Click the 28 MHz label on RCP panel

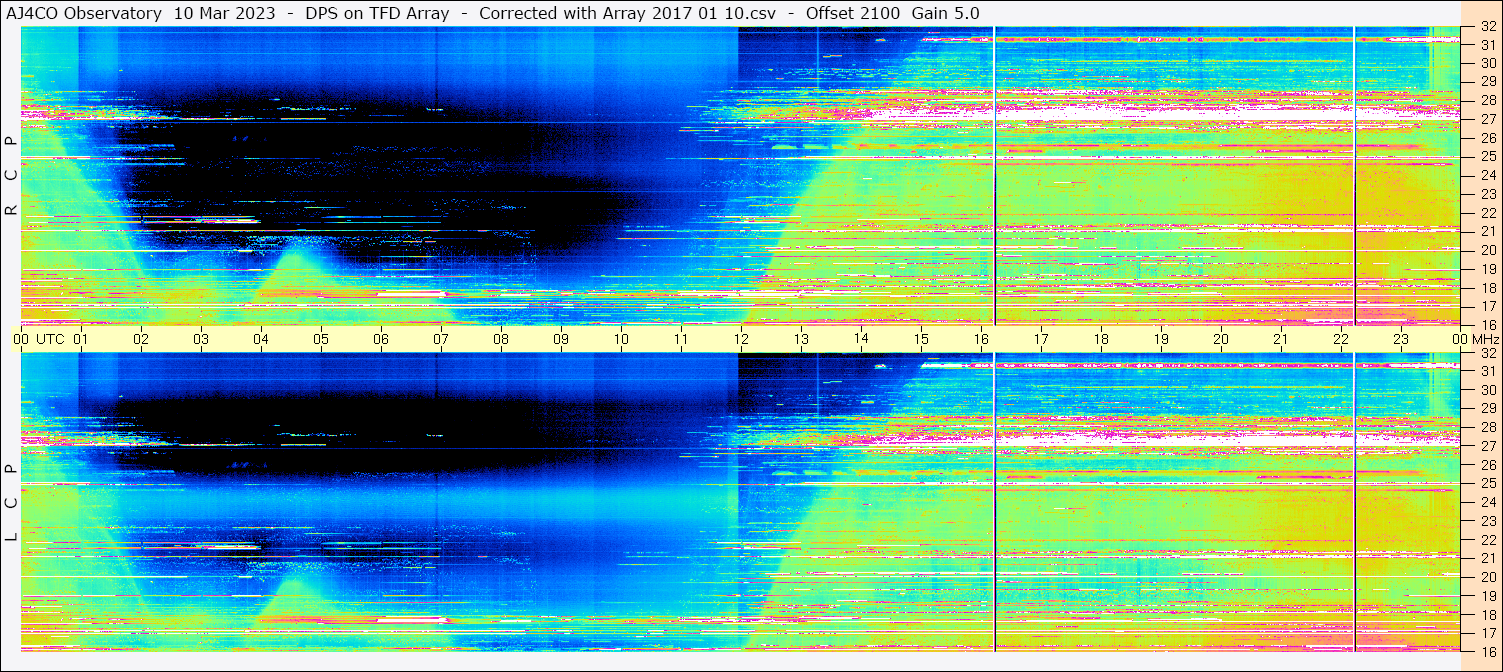point(1488,100)
